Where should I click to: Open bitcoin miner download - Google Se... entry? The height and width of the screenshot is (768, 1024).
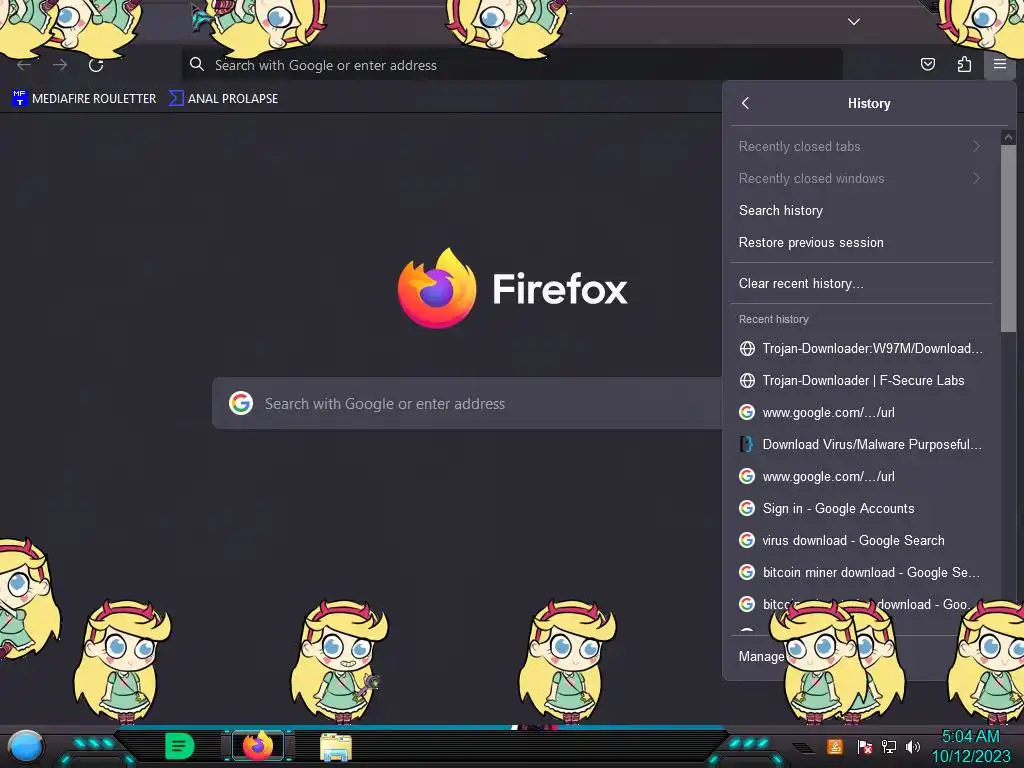click(x=861, y=572)
